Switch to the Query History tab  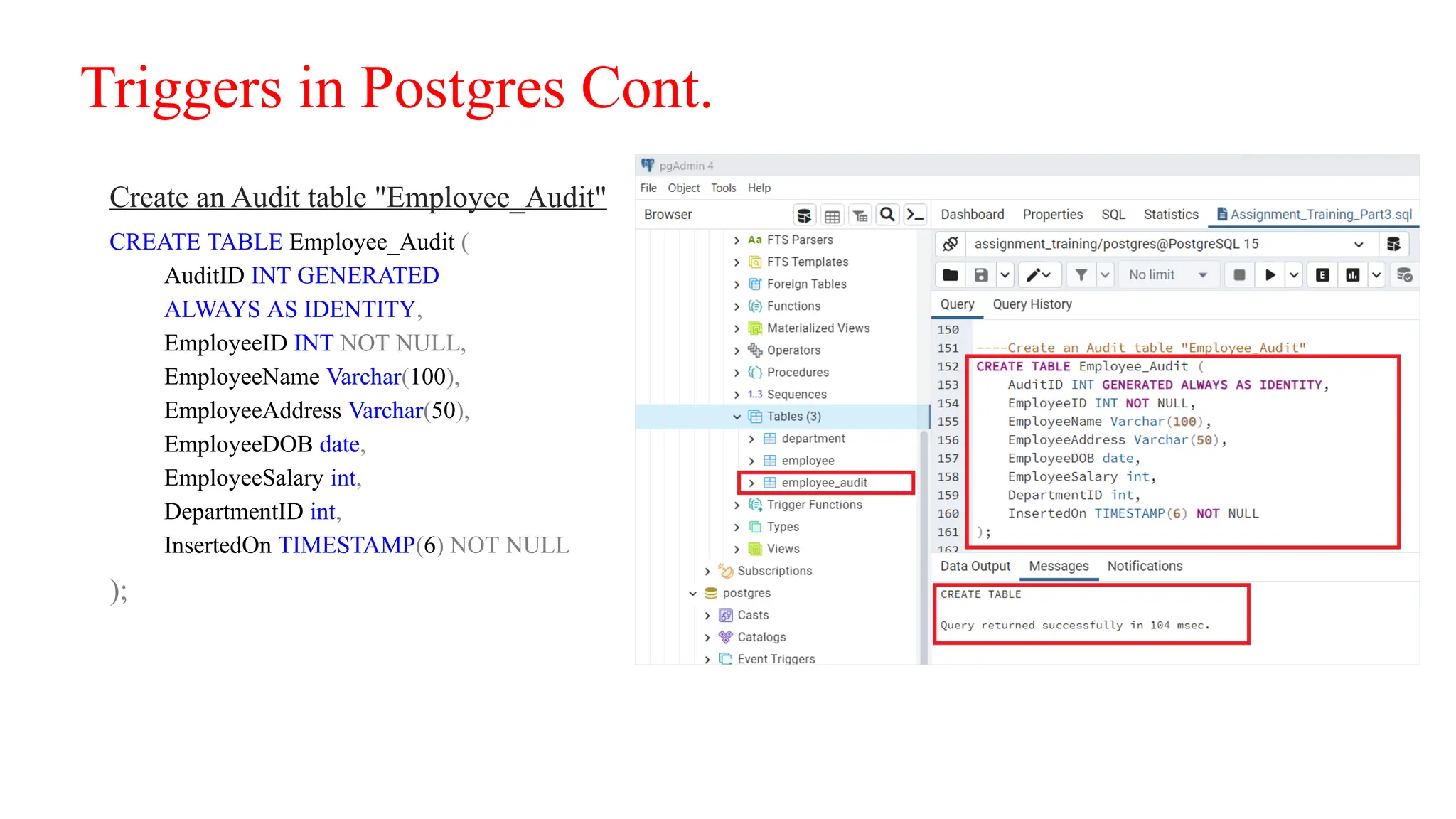point(1032,304)
